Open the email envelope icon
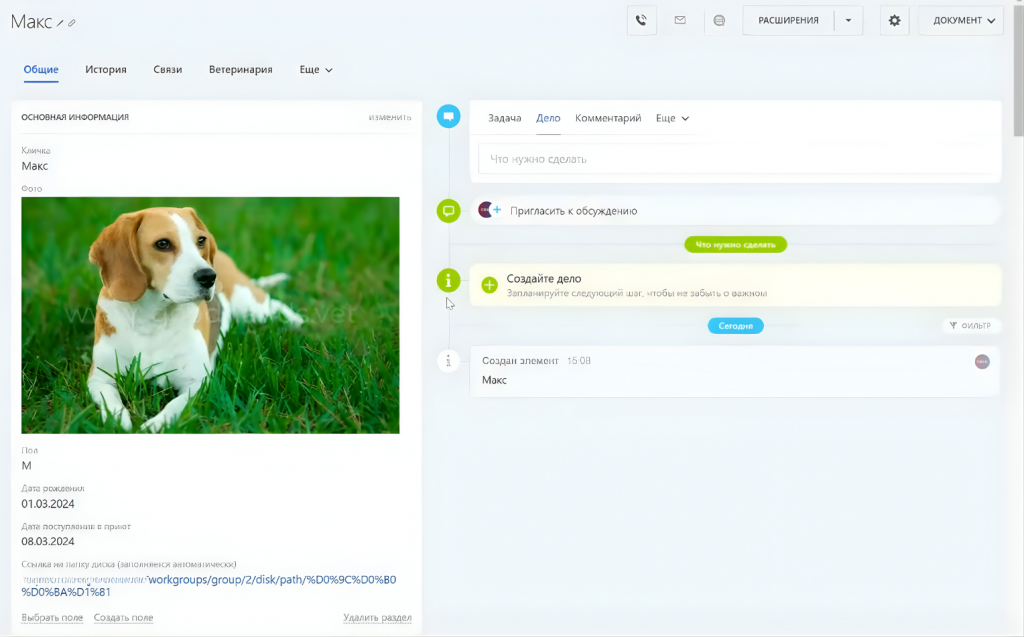 click(680, 20)
